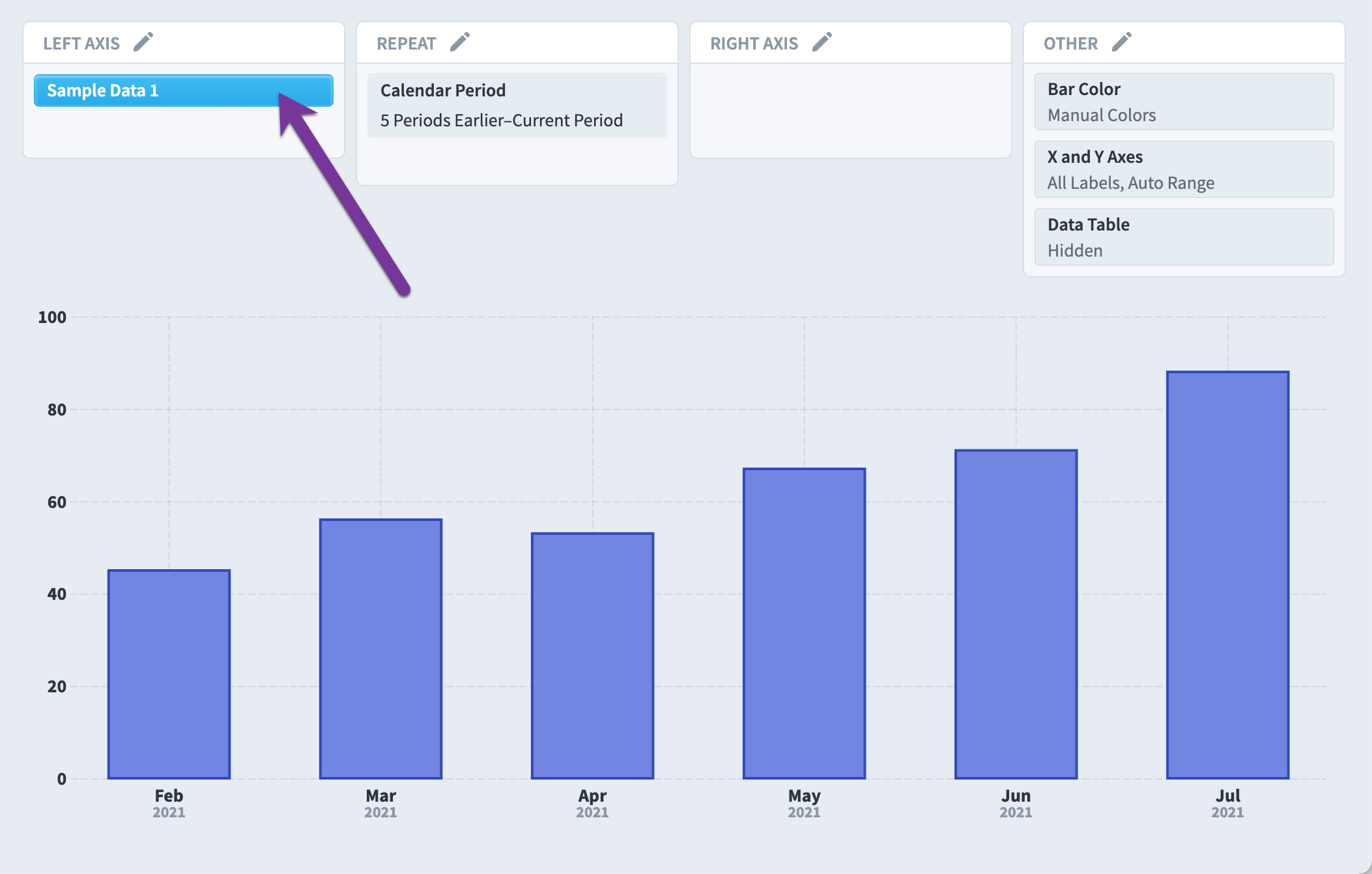
Task: Edit the Left Axis section with pencil icon
Action: coord(143,42)
